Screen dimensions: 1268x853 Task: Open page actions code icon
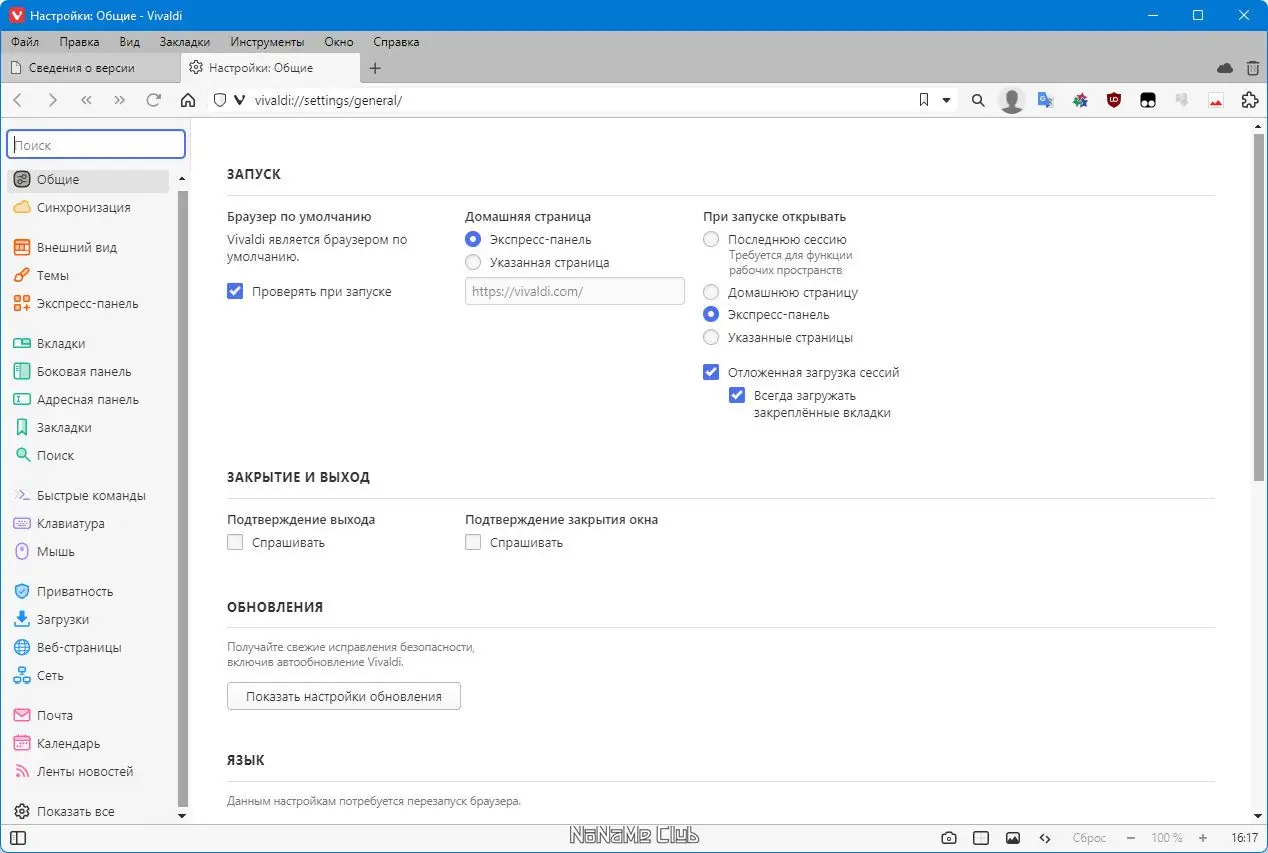tap(1045, 838)
